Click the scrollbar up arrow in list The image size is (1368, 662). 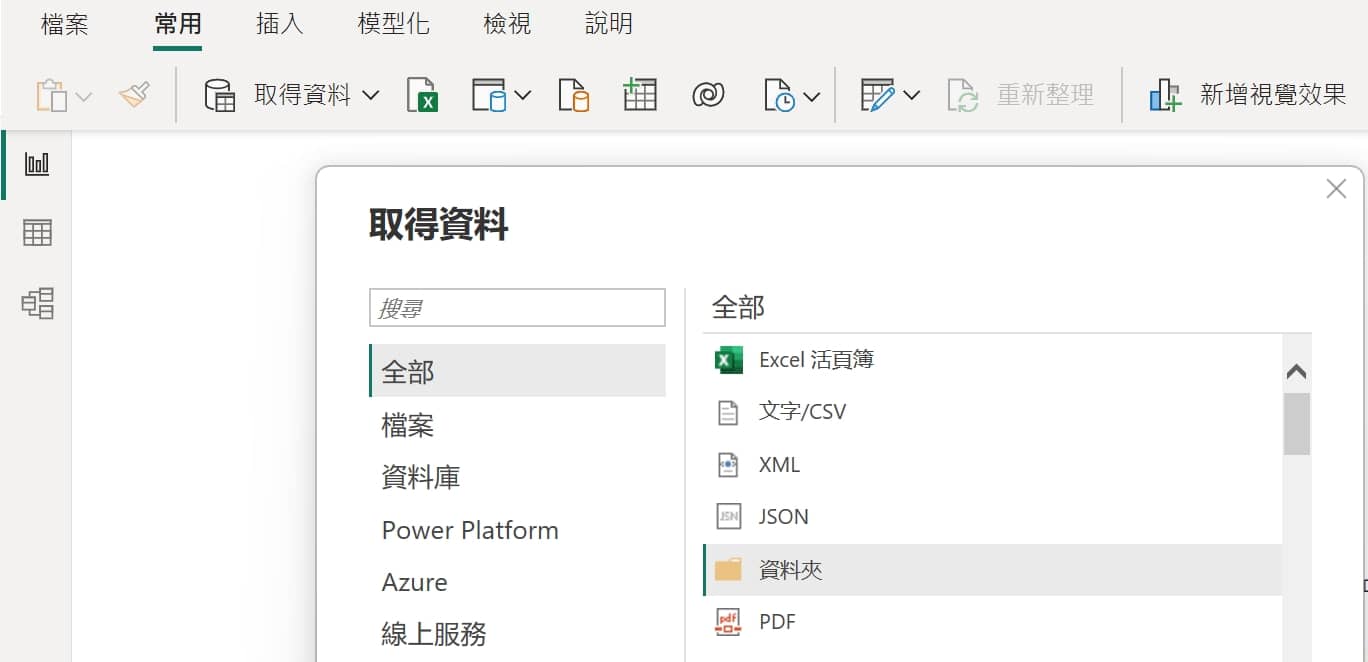coord(1296,372)
